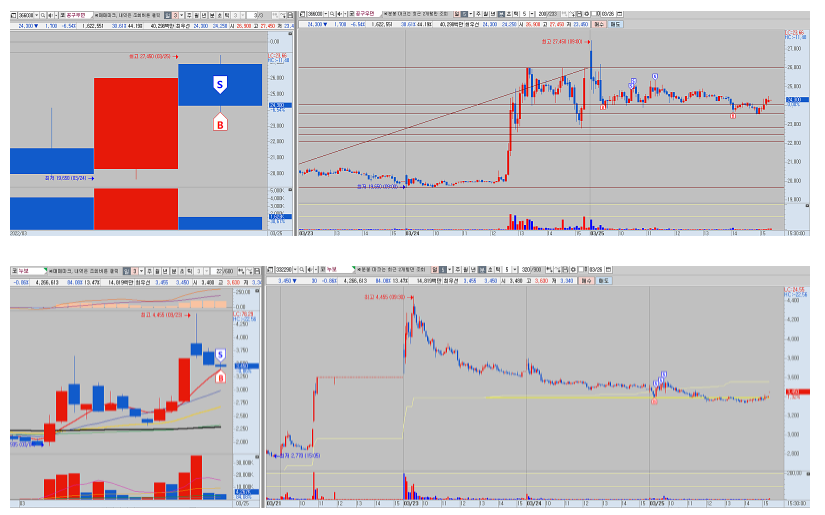Click search icon in bottom-right chart toolbar
This screenshot has height=515, width=825.
[x=302, y=269]
